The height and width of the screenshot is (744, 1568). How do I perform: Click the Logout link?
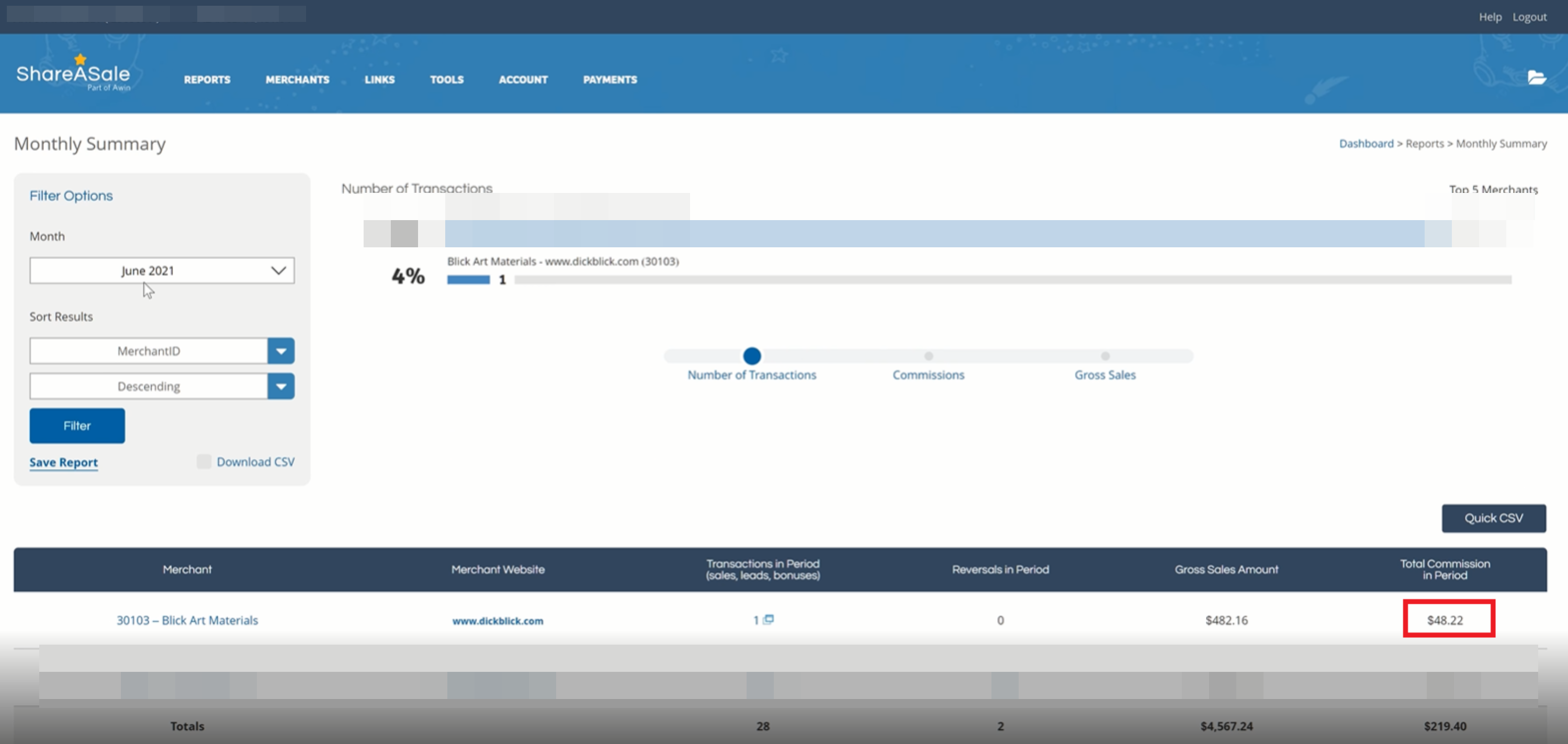(1529, 17)
